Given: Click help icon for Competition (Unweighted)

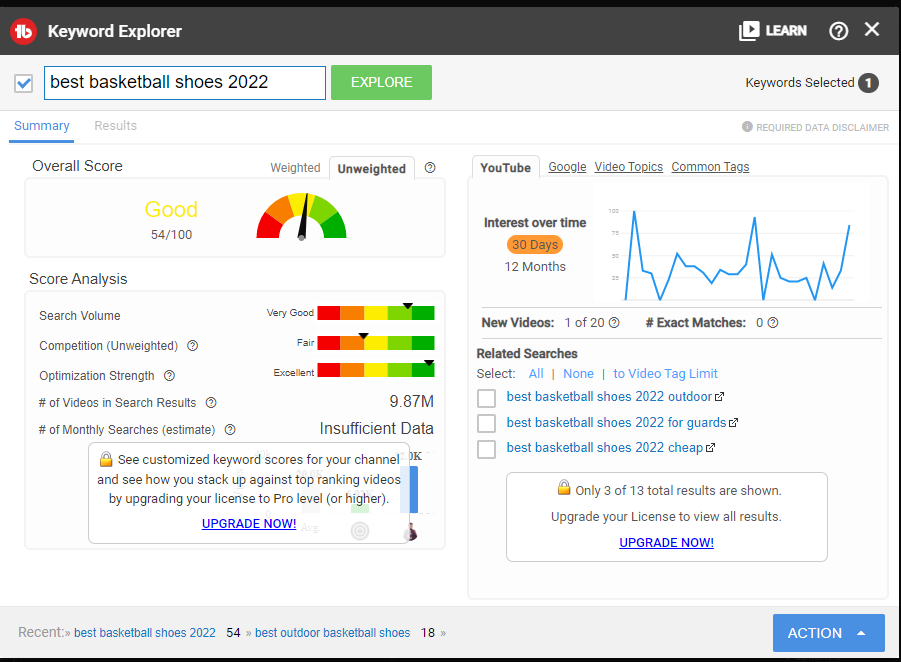Looking at the screenshot, I should [192, 345].
